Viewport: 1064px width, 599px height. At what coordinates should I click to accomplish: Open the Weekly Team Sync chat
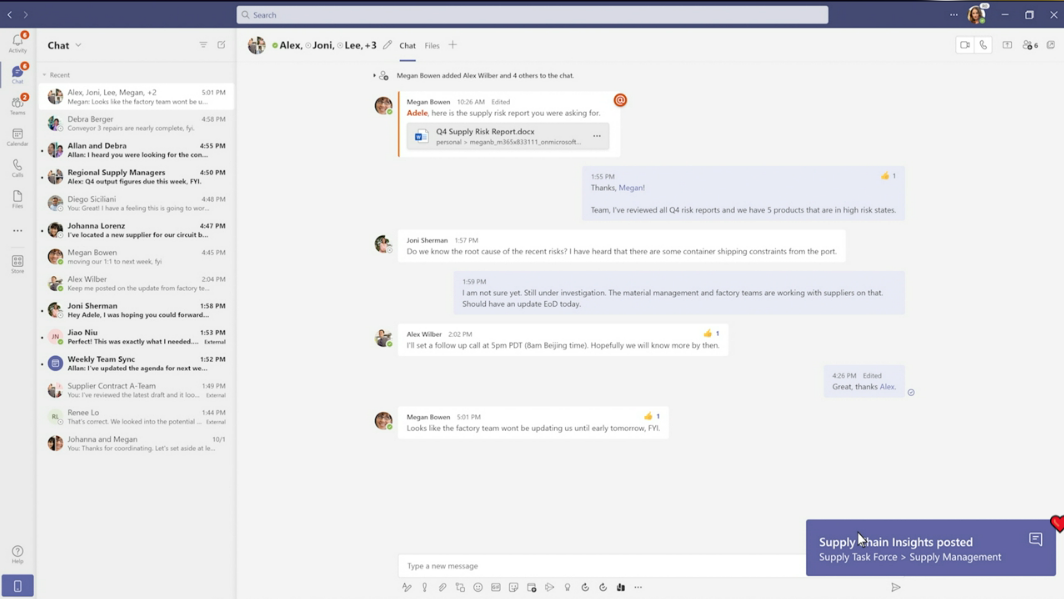pyautogui.click(x=136, y=363)
